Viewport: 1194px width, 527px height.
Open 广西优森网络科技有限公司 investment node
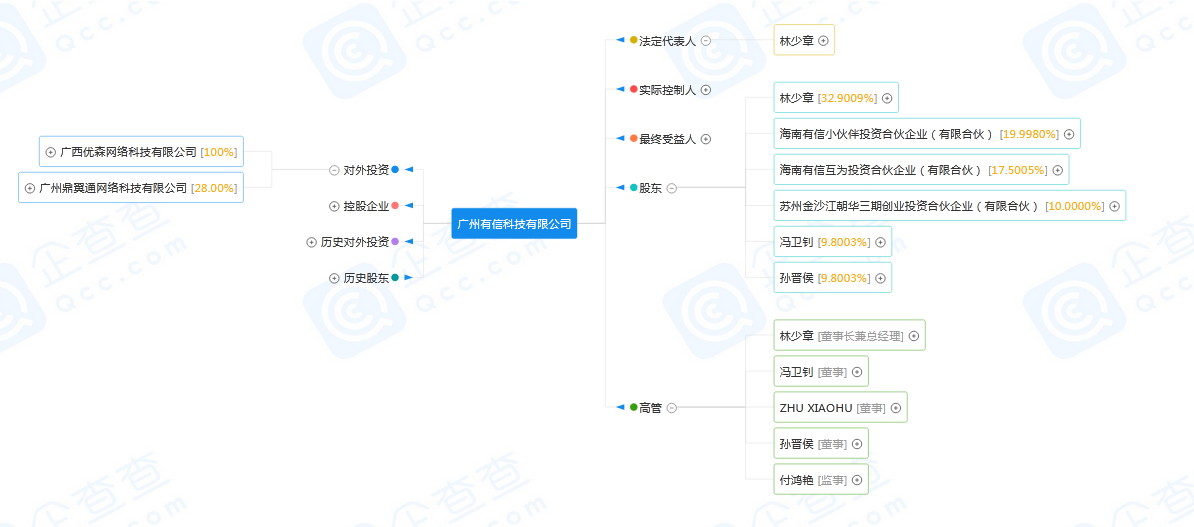[x=141, y=152]
